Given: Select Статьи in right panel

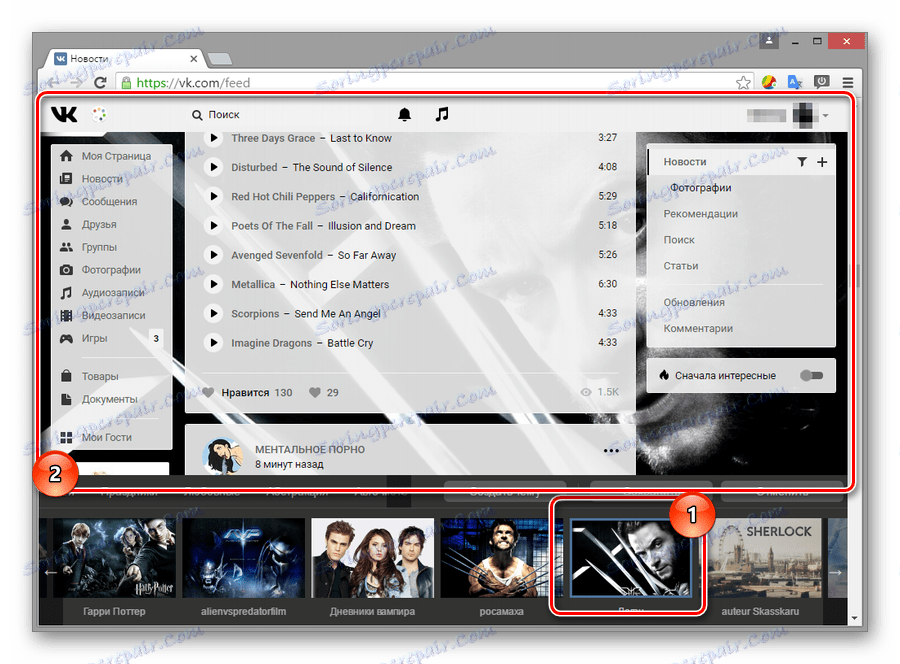Looking at the screenshot, I should [681, 266].
